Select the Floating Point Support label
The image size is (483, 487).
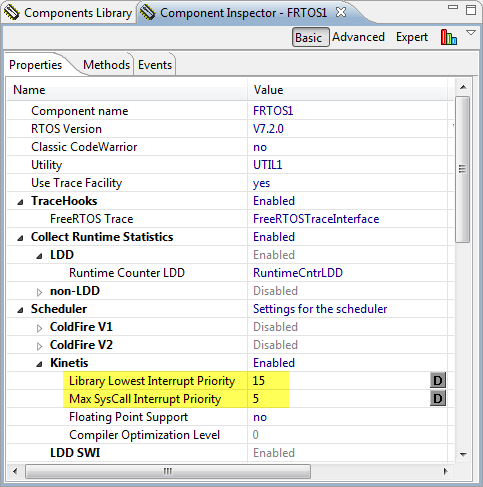click(x=128, y=417)
